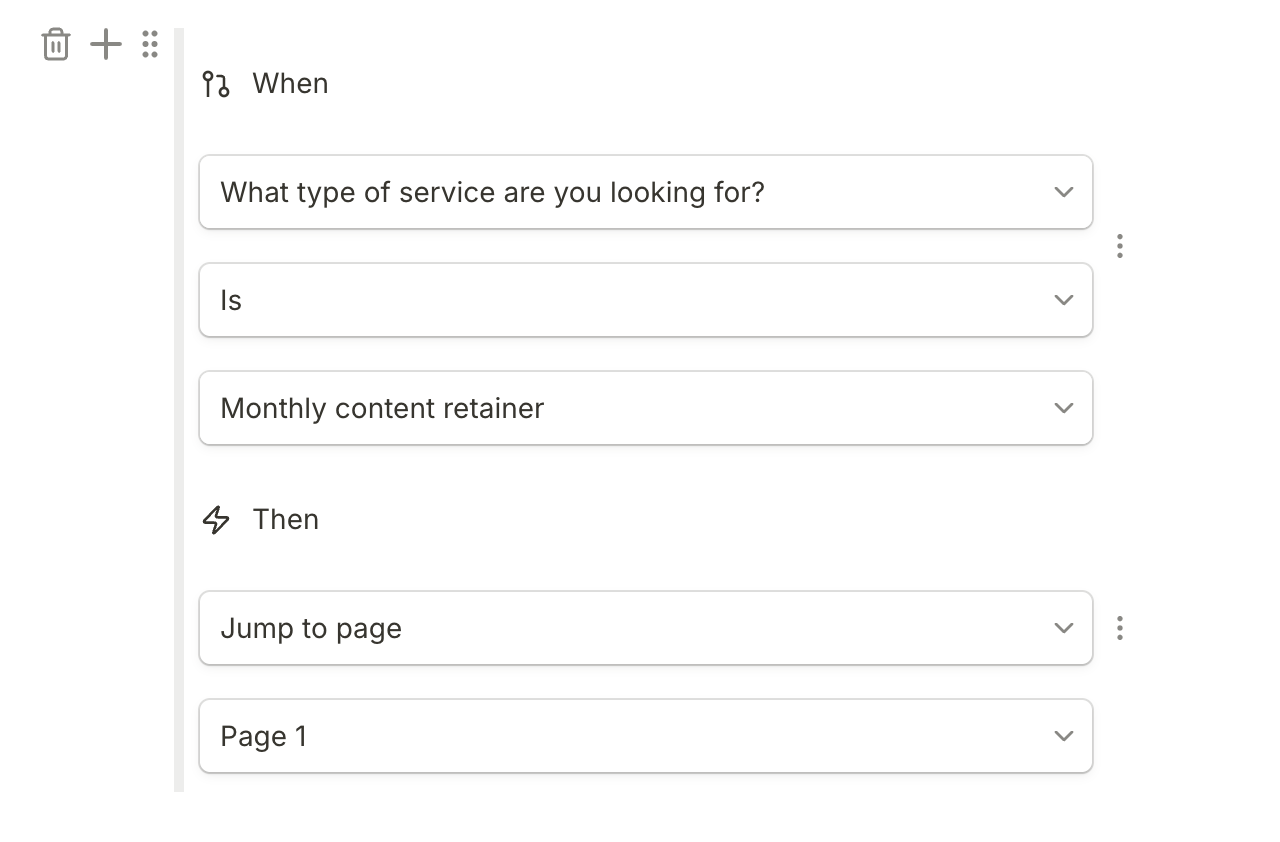This screenshot has height=842, width=1280.
Task: Open the 'Monthly content retainer' value dropdown
Action: click(x=600, y=408)
